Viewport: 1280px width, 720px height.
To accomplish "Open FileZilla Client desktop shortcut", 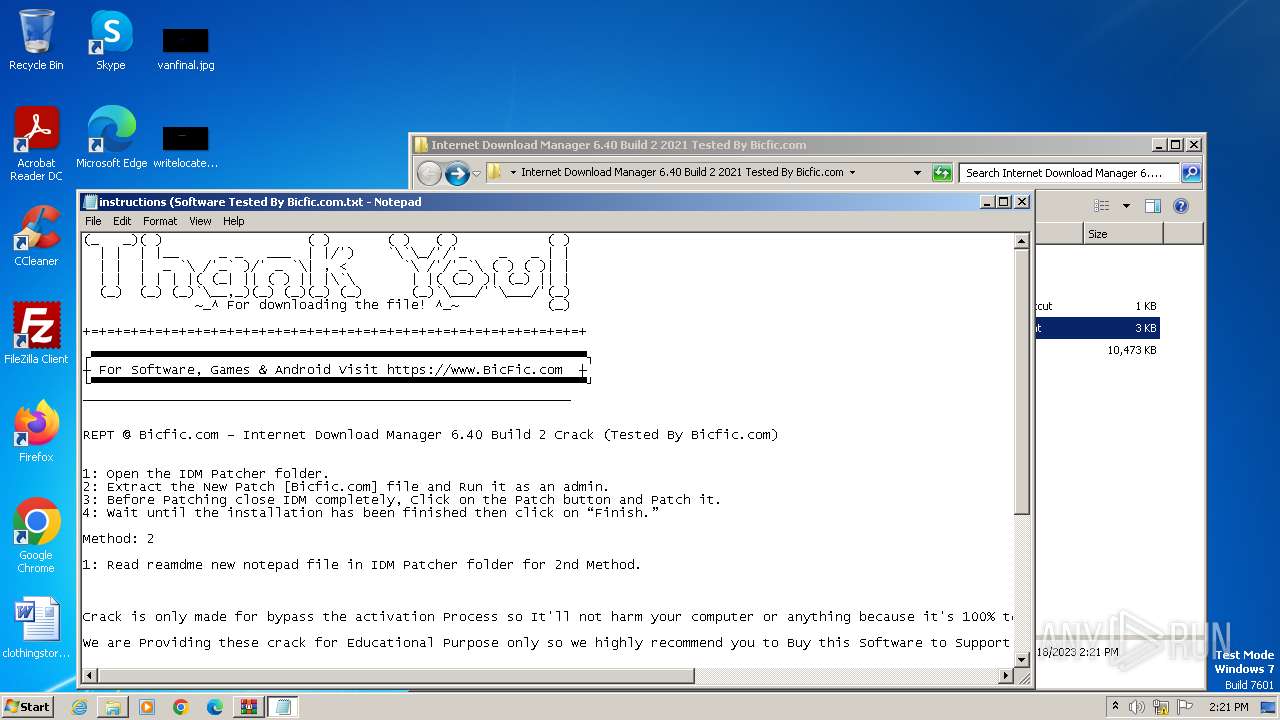I will (36, 333).
